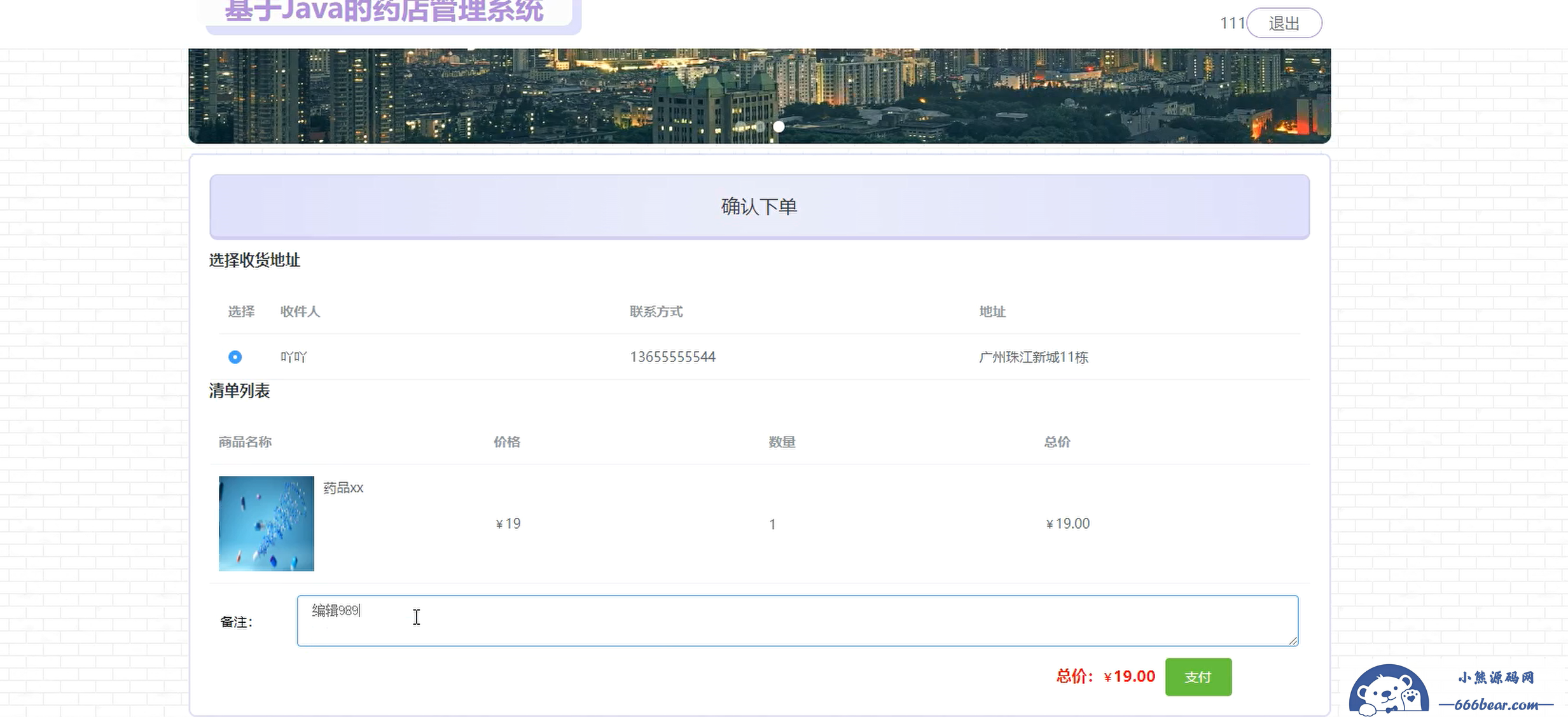Click the resize grip of remarks textarea
The height and width of the screenshot is (717, 1568).
1293,641
